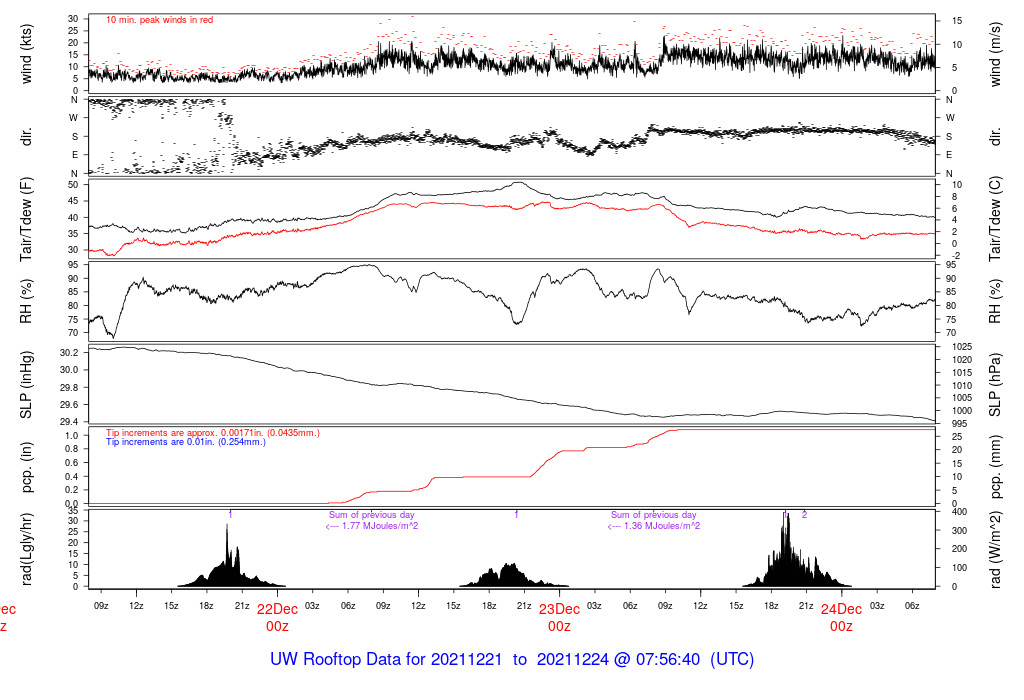The image size is (1024, 700).
Task: Click the red 'Tip increments are approx. 0.00171in.' note
Action: [x=213, y=433]
